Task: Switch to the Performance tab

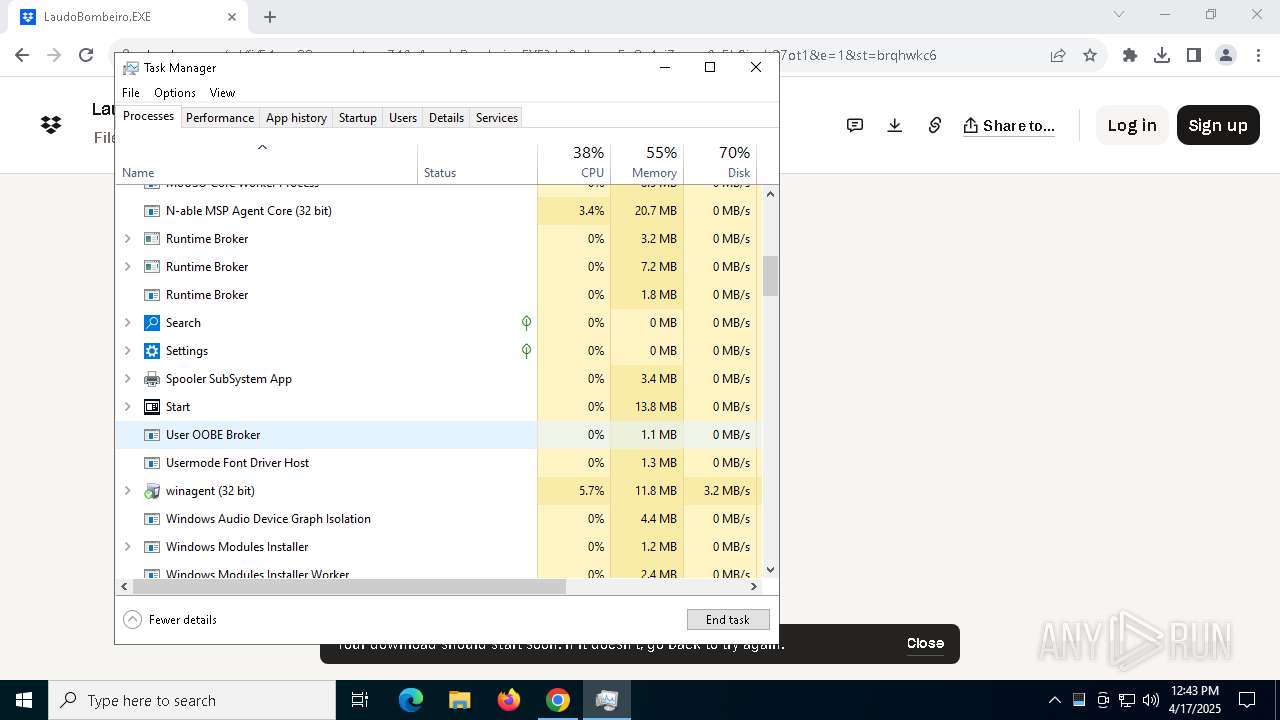Action: 220,117
